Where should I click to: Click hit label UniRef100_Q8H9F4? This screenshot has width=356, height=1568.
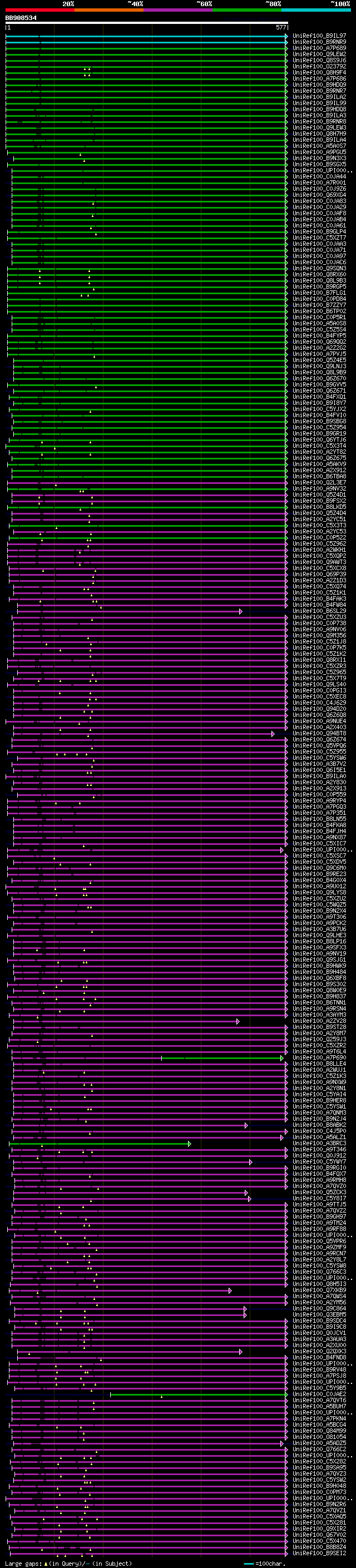[x=319, y=72]
